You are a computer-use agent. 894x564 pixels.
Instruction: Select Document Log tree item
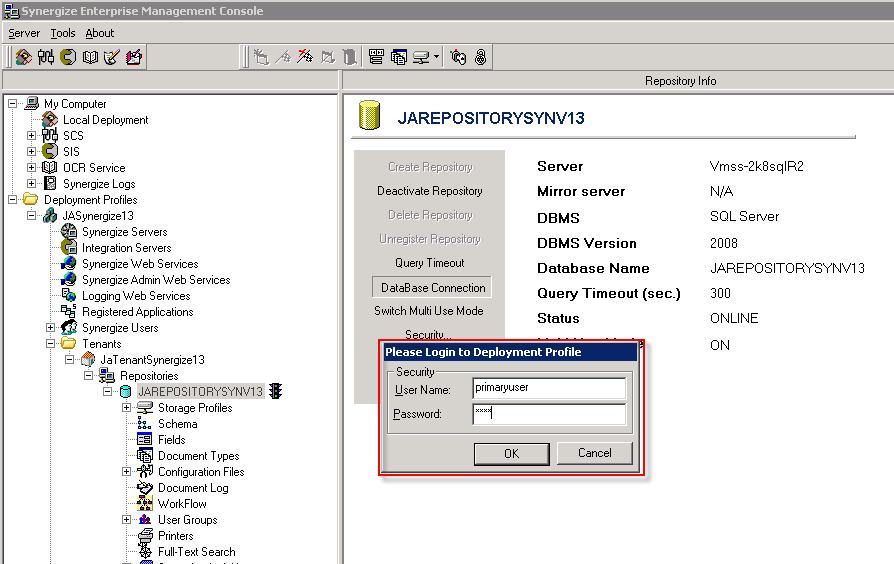pyautogui.click(x=193, y=488)
